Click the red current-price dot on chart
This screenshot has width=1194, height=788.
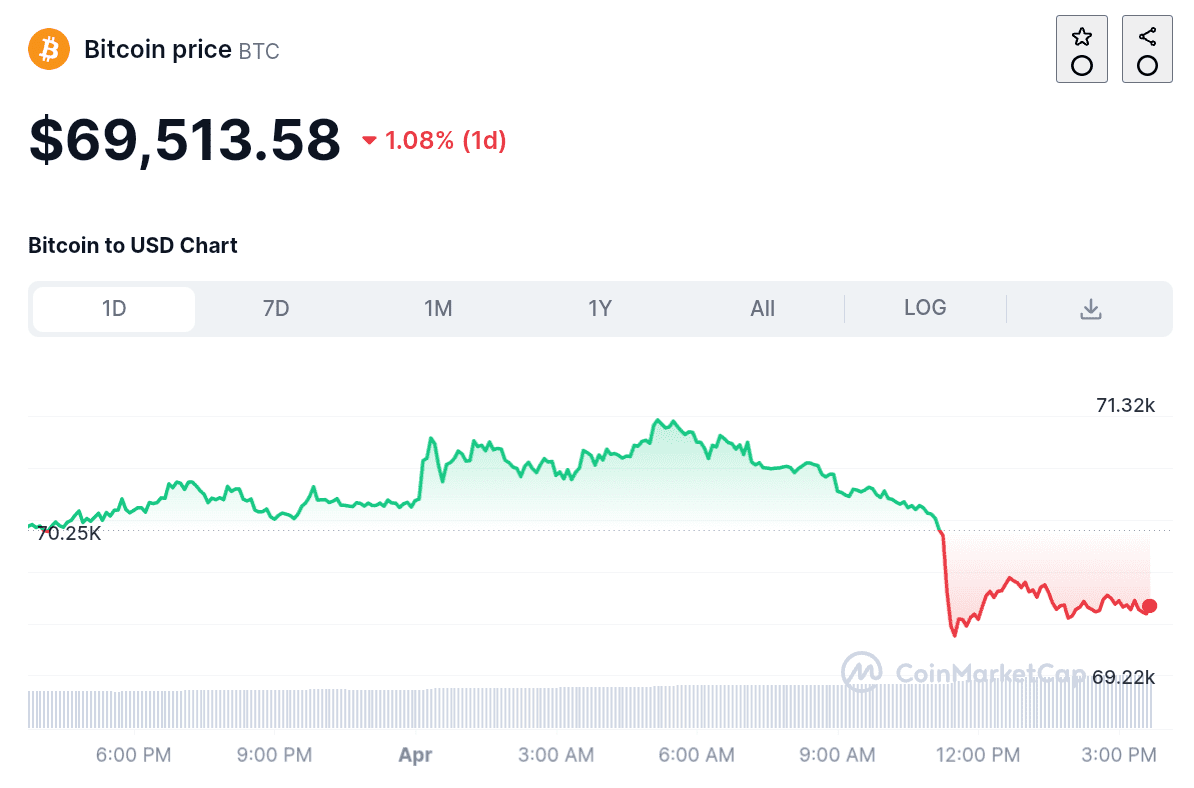tap(1150, 606)
